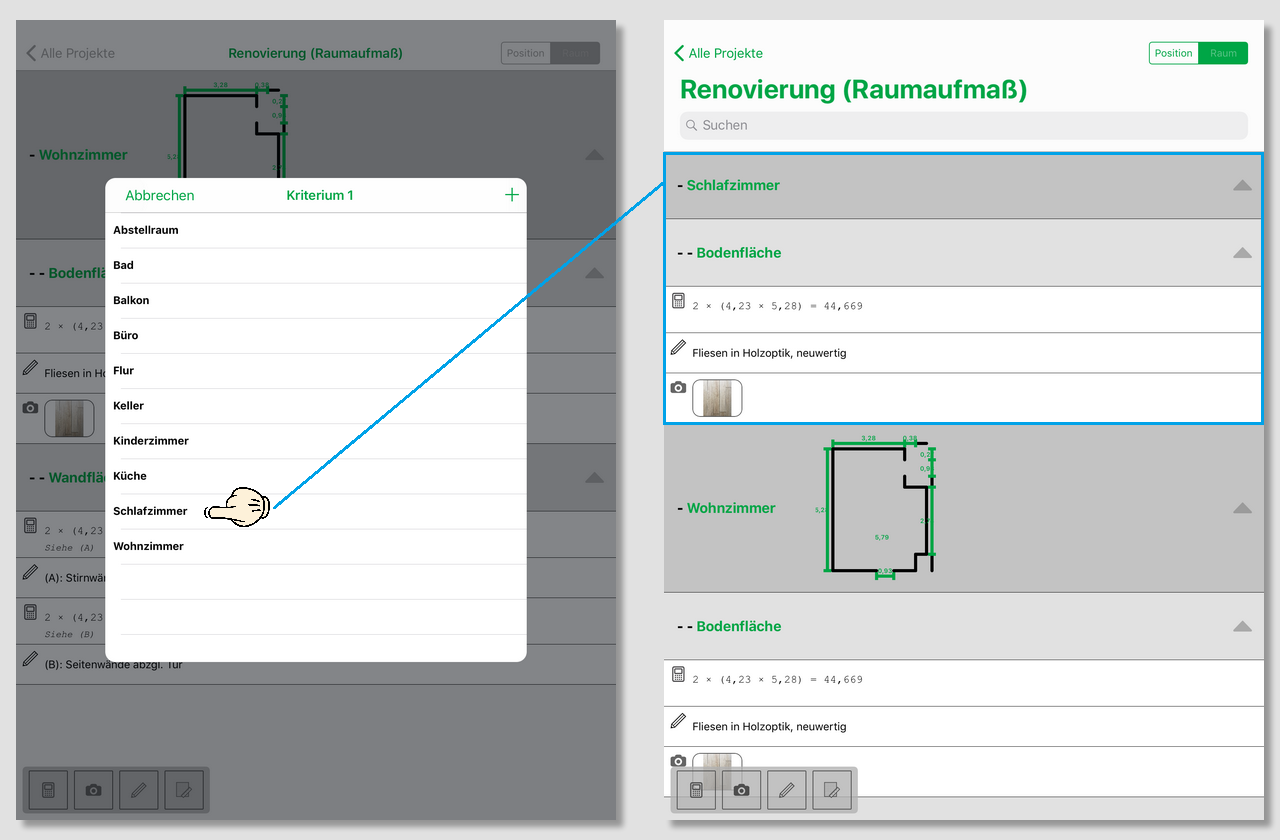
Task: Select Wohnzimmer calculation text in right screen
Action: [x=777, y=680]
